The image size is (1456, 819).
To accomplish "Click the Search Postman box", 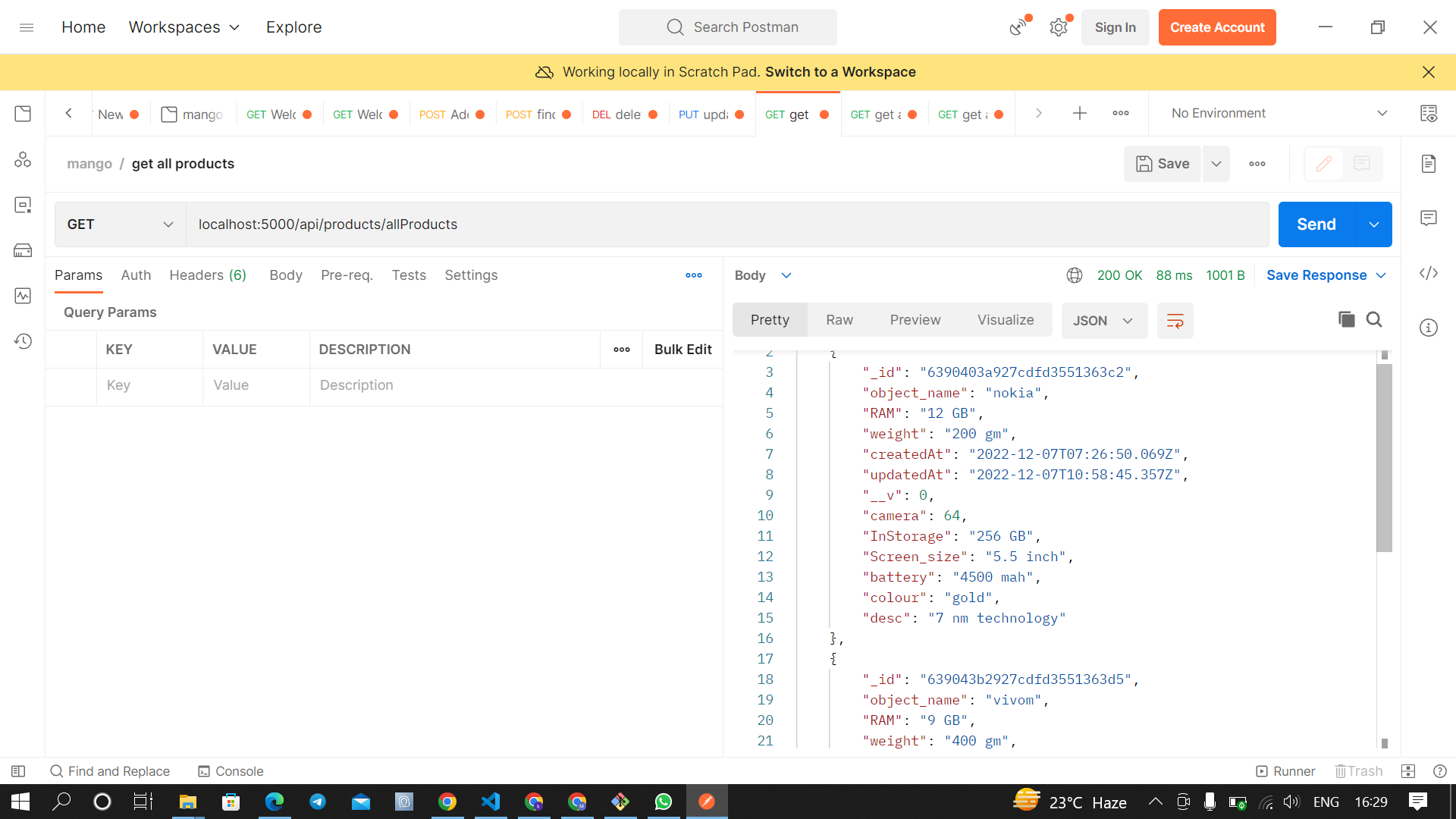I will (x=728, y=27).
